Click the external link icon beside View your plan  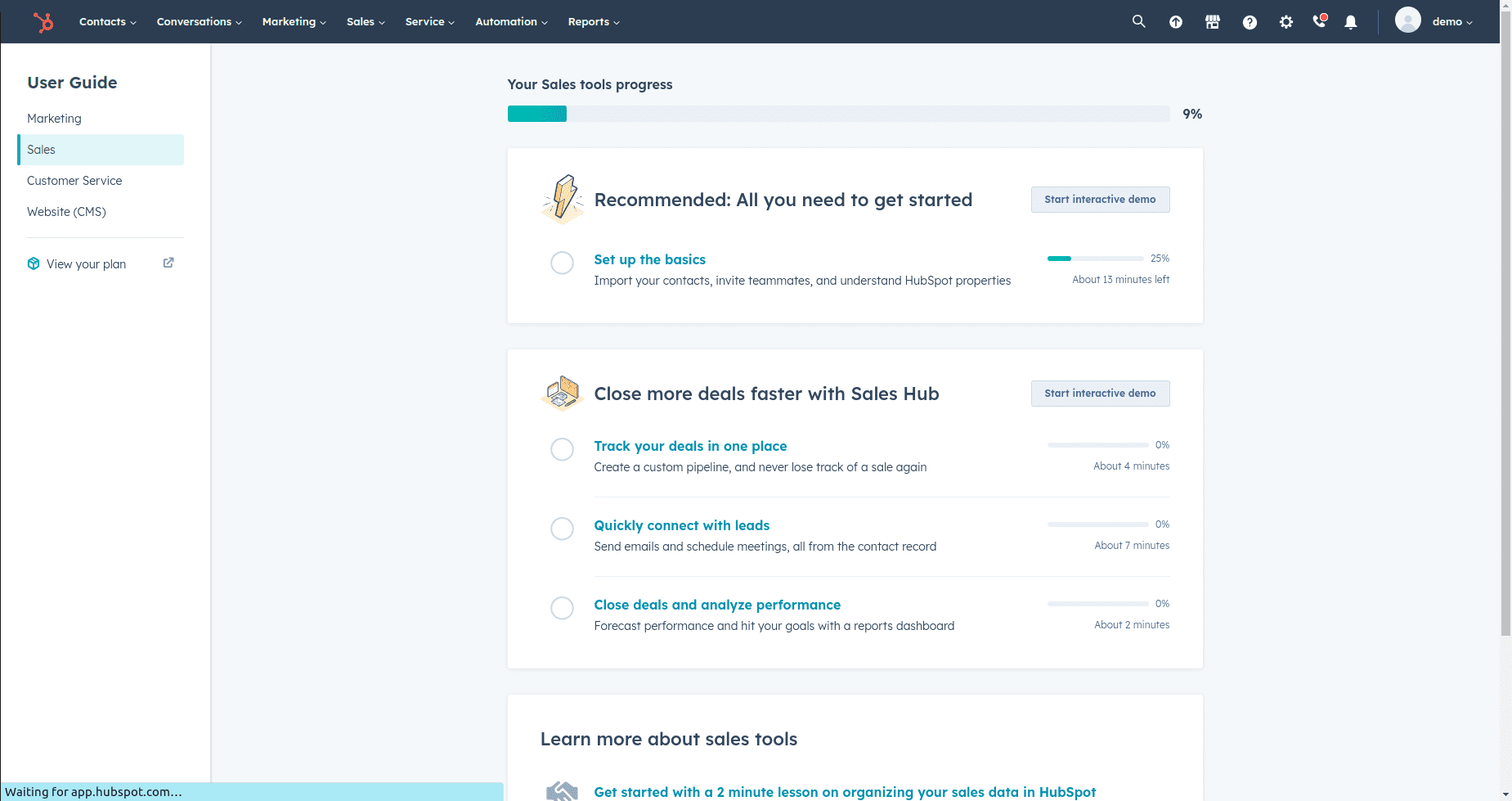click(168, 263)
